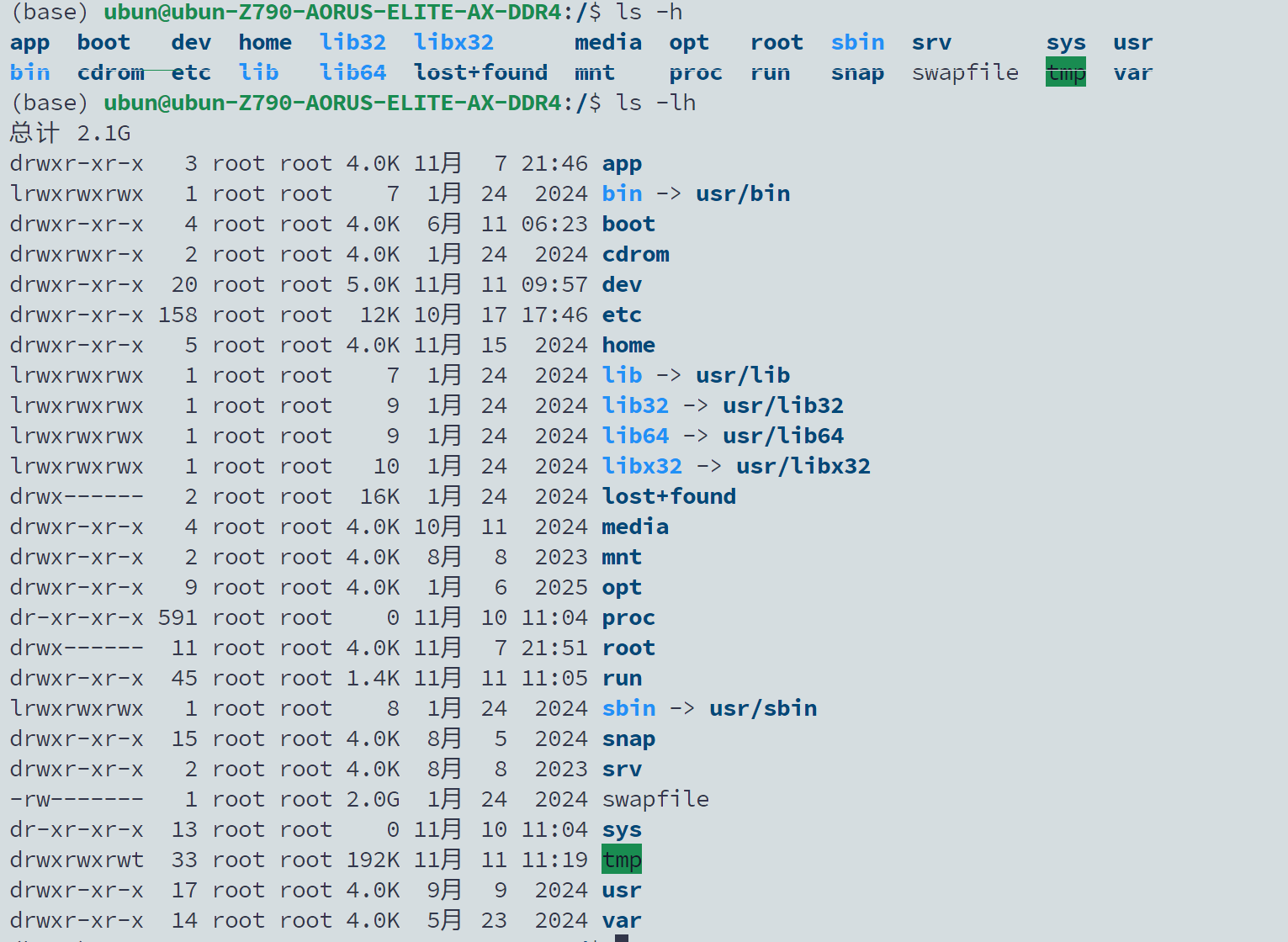Click 'lost+found' in the ls -h output
Viewport: 1288px width, 942px height.
481,72
